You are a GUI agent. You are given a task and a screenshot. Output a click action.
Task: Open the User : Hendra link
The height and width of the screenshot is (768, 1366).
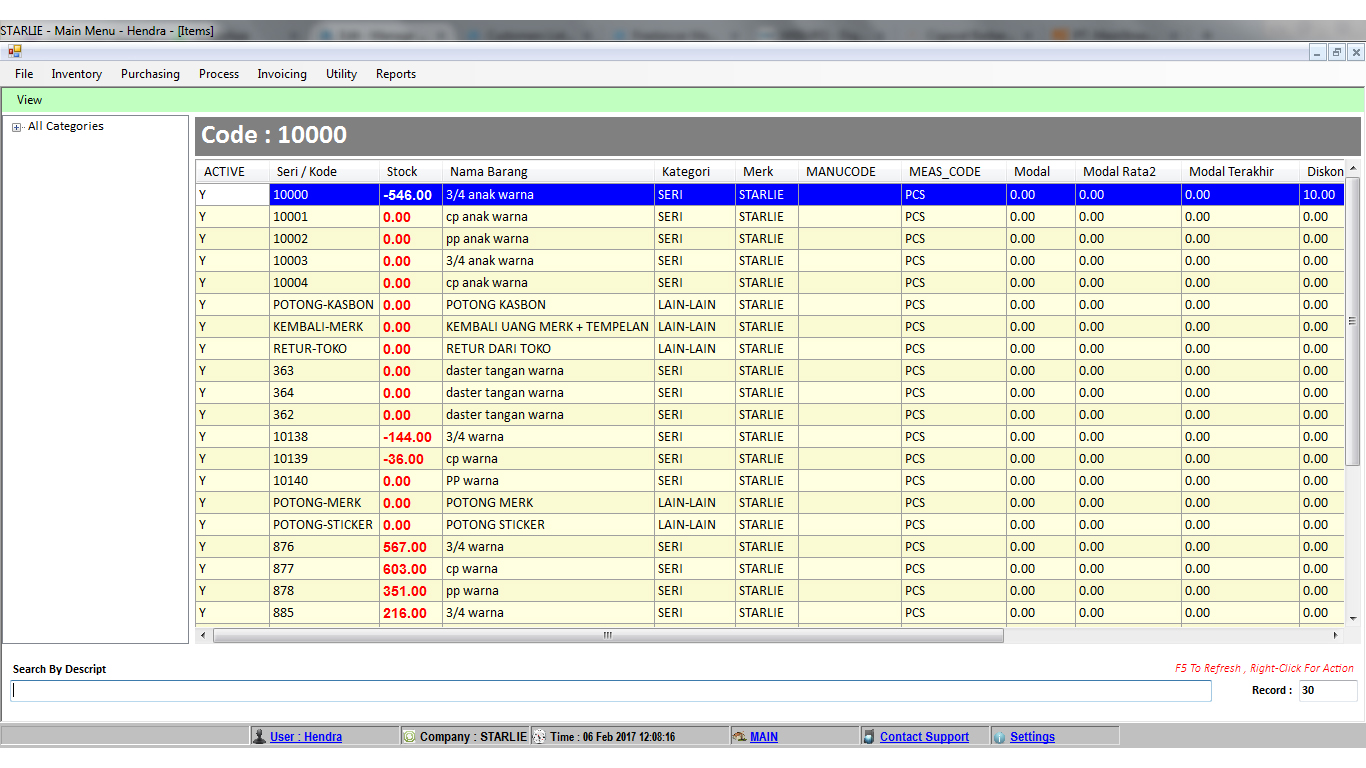[x=306, y=737]
